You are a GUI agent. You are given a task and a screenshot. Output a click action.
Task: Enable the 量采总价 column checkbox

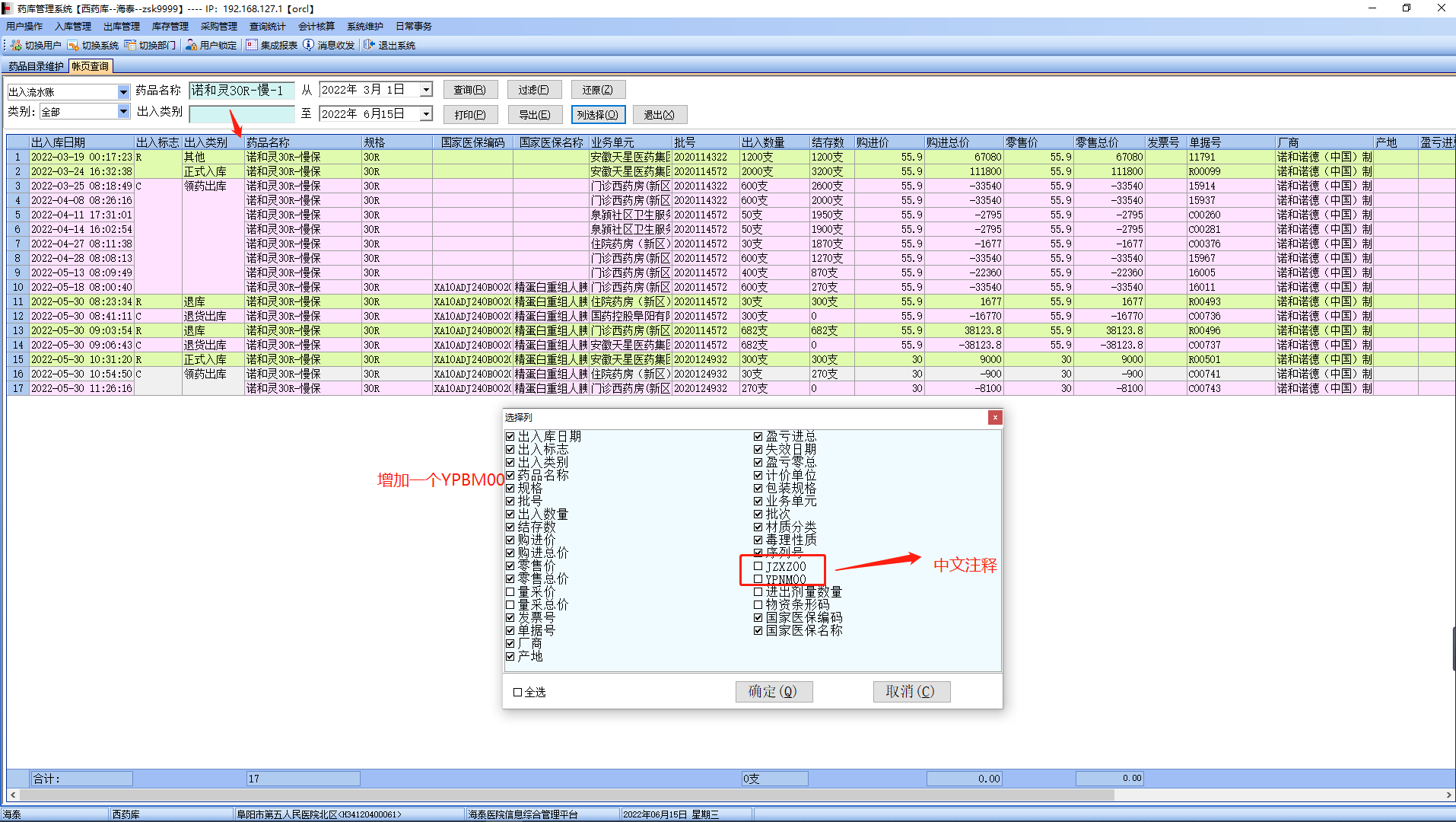click(x=510, y=605)
